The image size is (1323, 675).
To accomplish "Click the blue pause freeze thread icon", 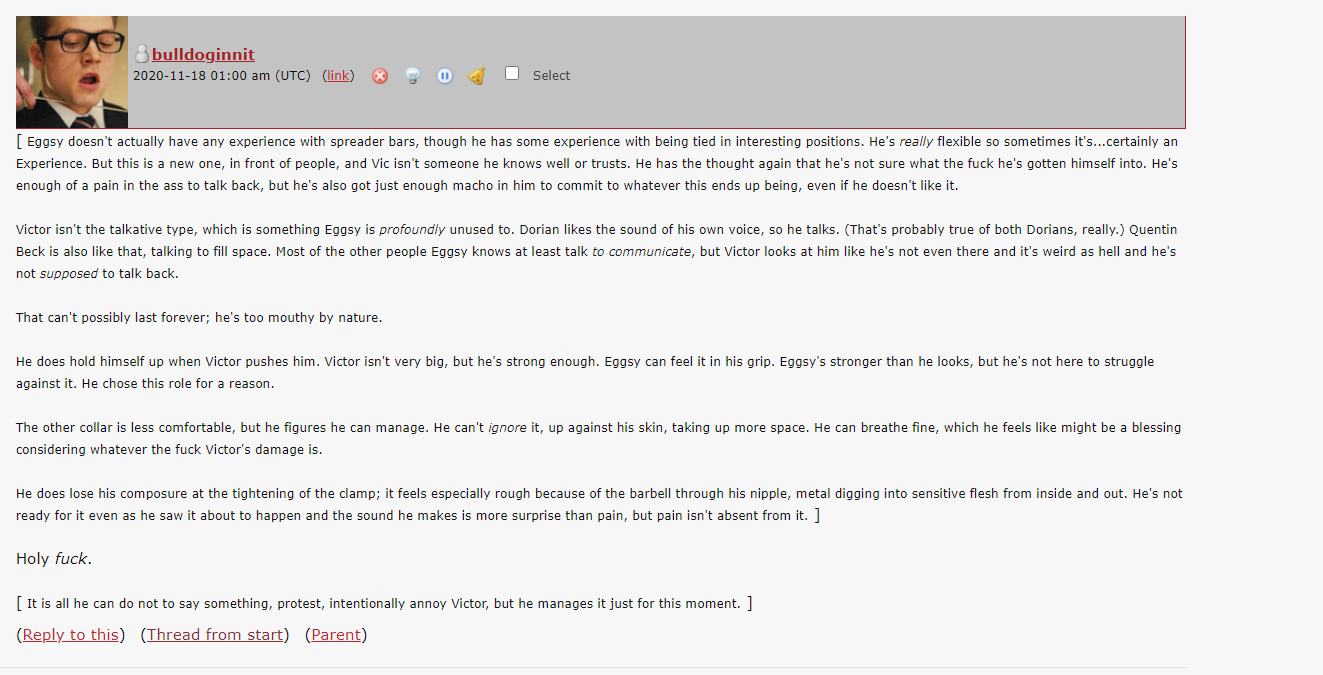I will coord(445,76).
